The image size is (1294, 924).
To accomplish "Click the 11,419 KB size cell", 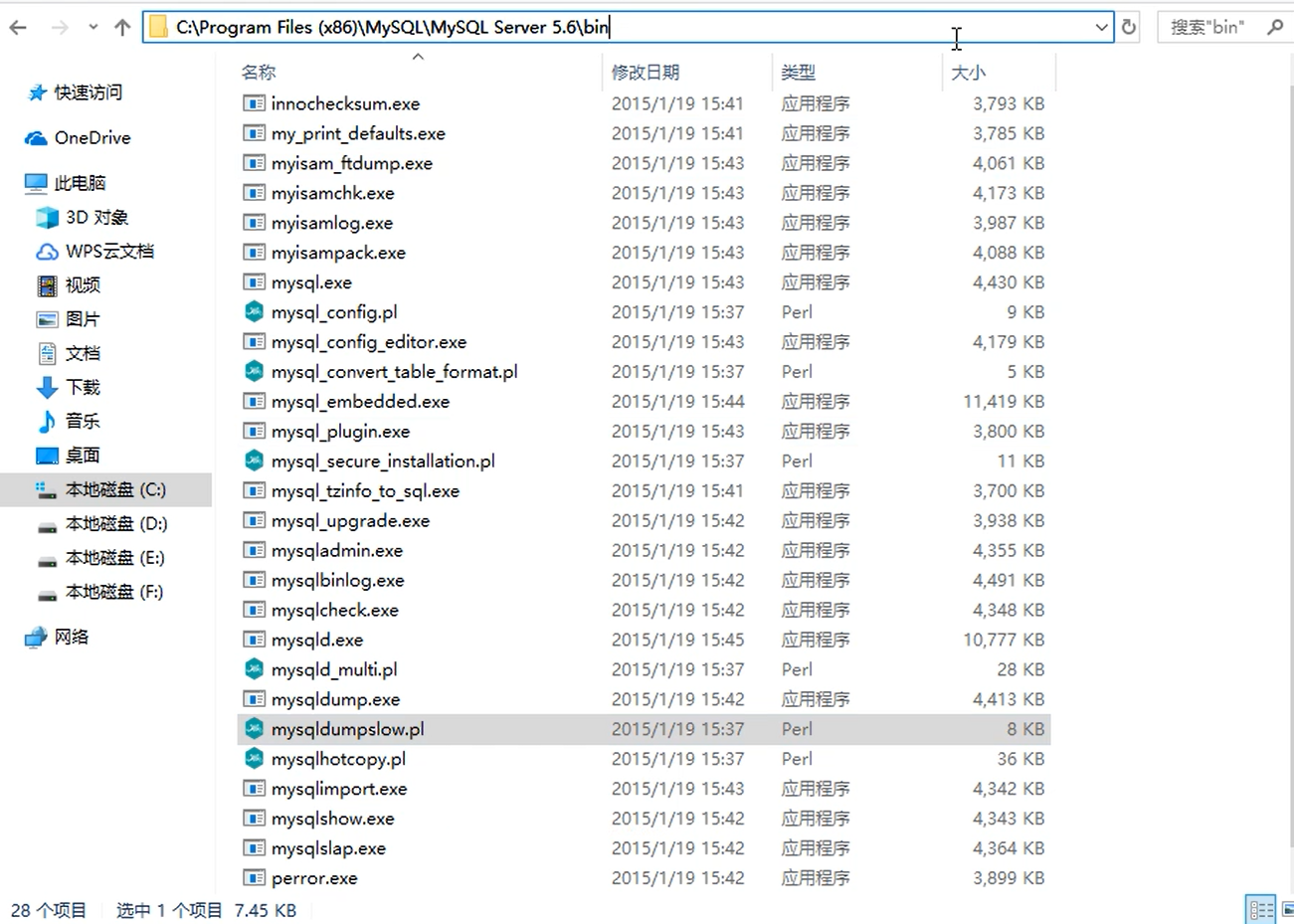I will [1004, 401].
